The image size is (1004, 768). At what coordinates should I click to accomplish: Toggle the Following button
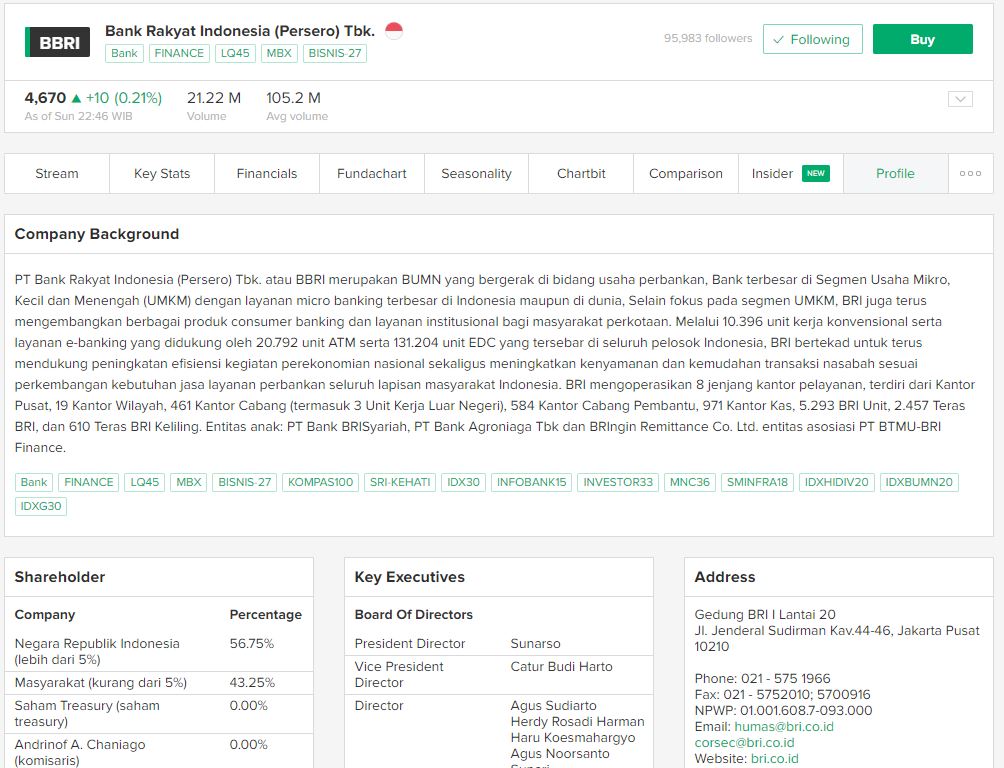(x=812, y=40)
